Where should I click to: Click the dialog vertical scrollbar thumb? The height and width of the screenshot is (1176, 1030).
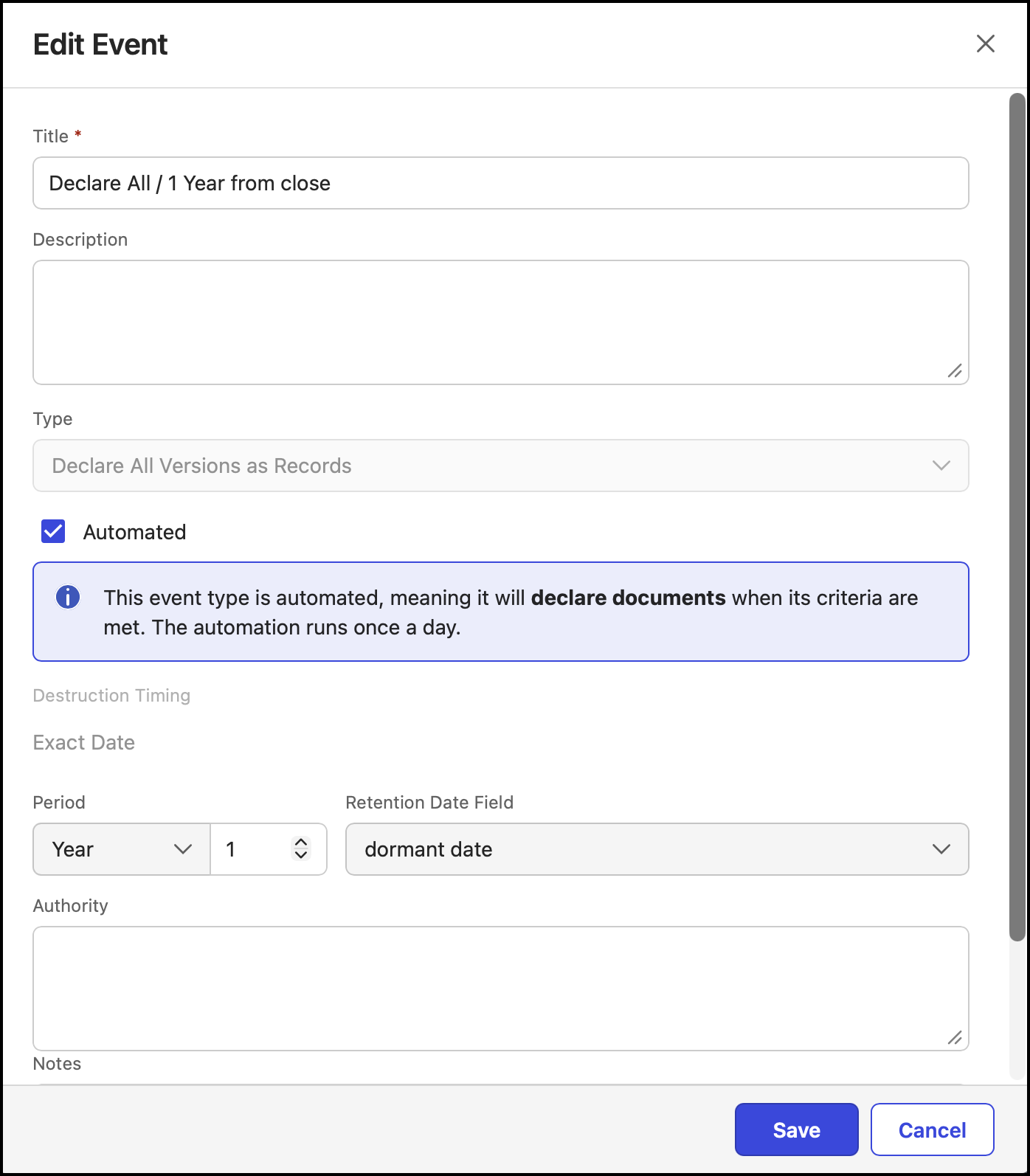coord(1017,516)
